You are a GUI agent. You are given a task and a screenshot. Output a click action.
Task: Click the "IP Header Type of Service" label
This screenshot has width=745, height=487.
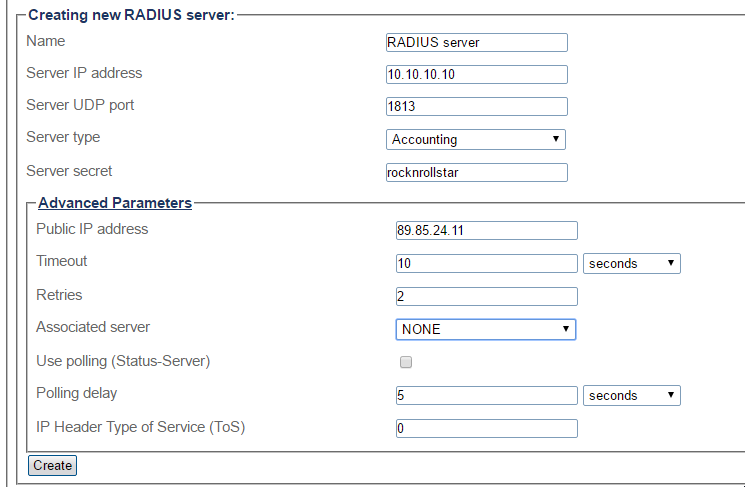[140, 427]
